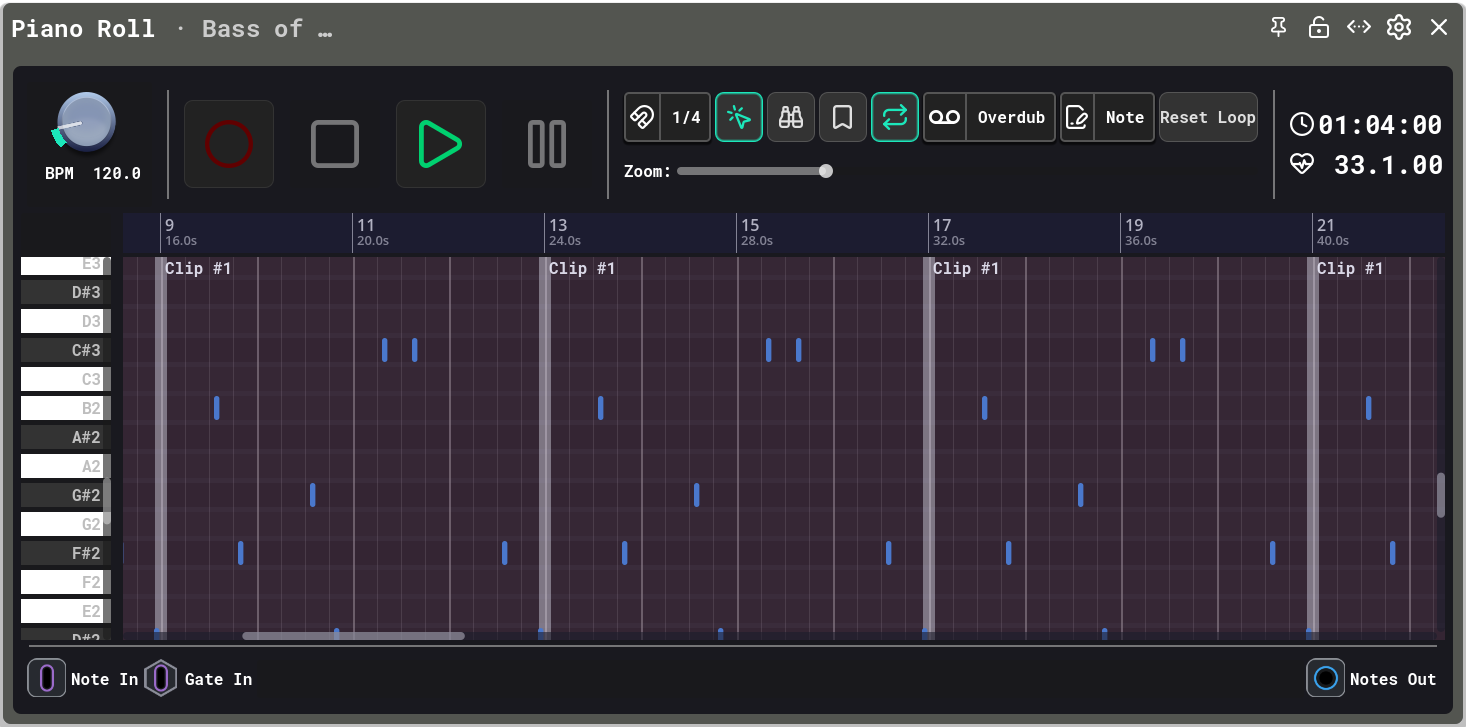
Task: Click the D3 piano key
Action: click(x=66, y=321)
